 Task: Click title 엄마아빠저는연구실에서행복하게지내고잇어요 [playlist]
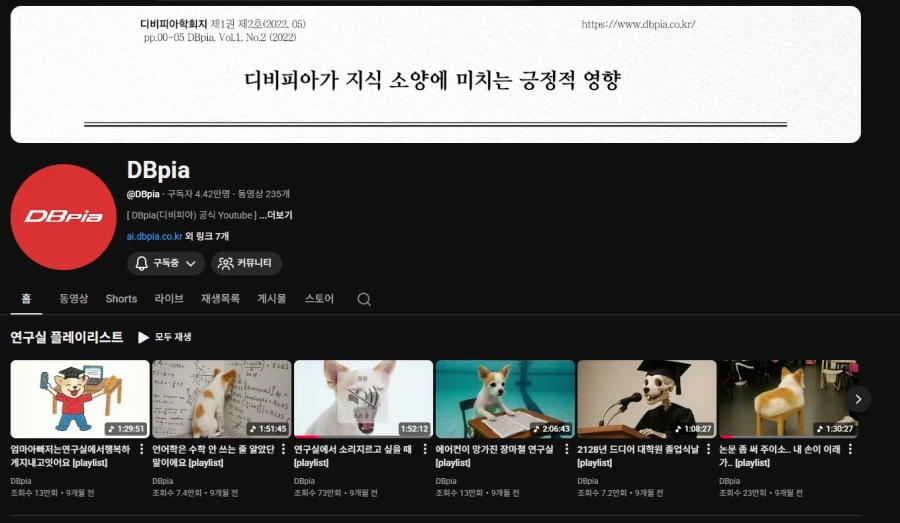pyautogui.click(x=70, y=456)
